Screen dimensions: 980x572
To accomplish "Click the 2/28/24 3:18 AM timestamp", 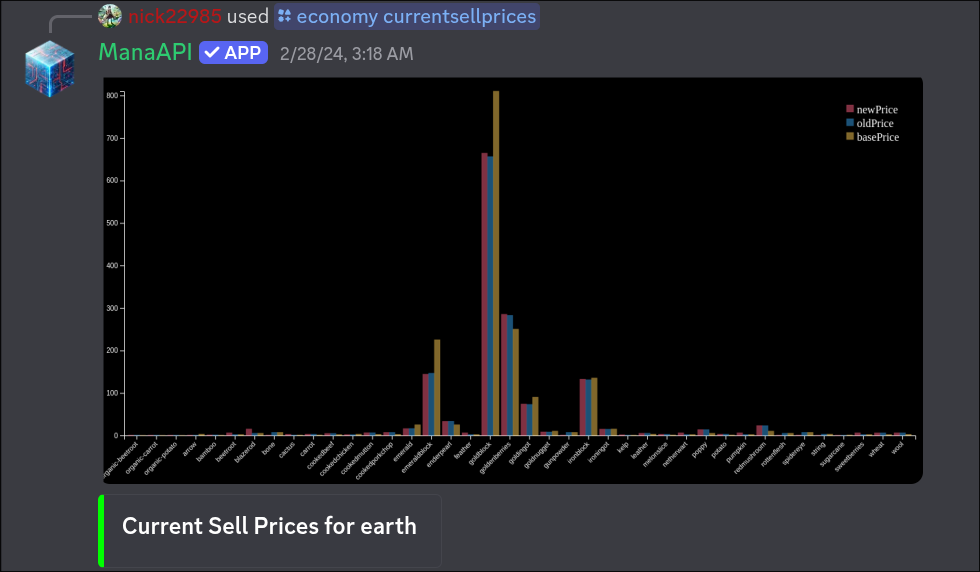I will tap(346, 54).
